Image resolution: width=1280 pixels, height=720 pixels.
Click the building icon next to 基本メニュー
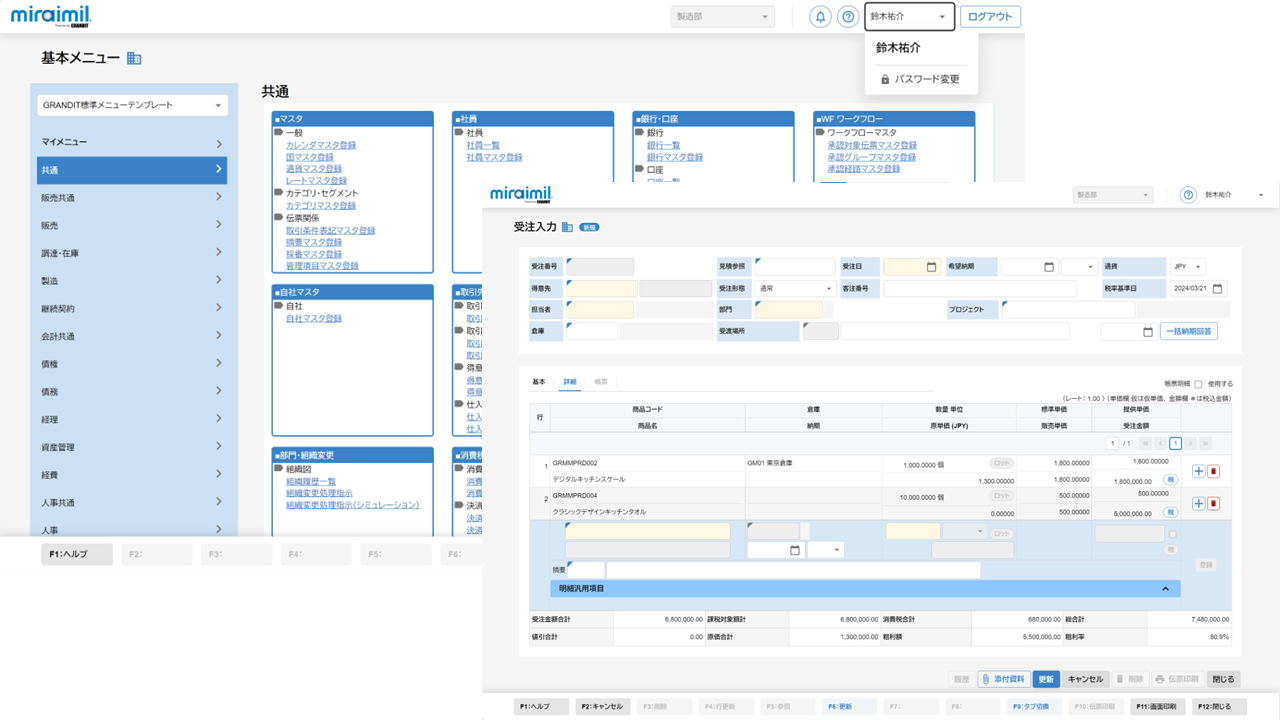click(x=134, y=59)
